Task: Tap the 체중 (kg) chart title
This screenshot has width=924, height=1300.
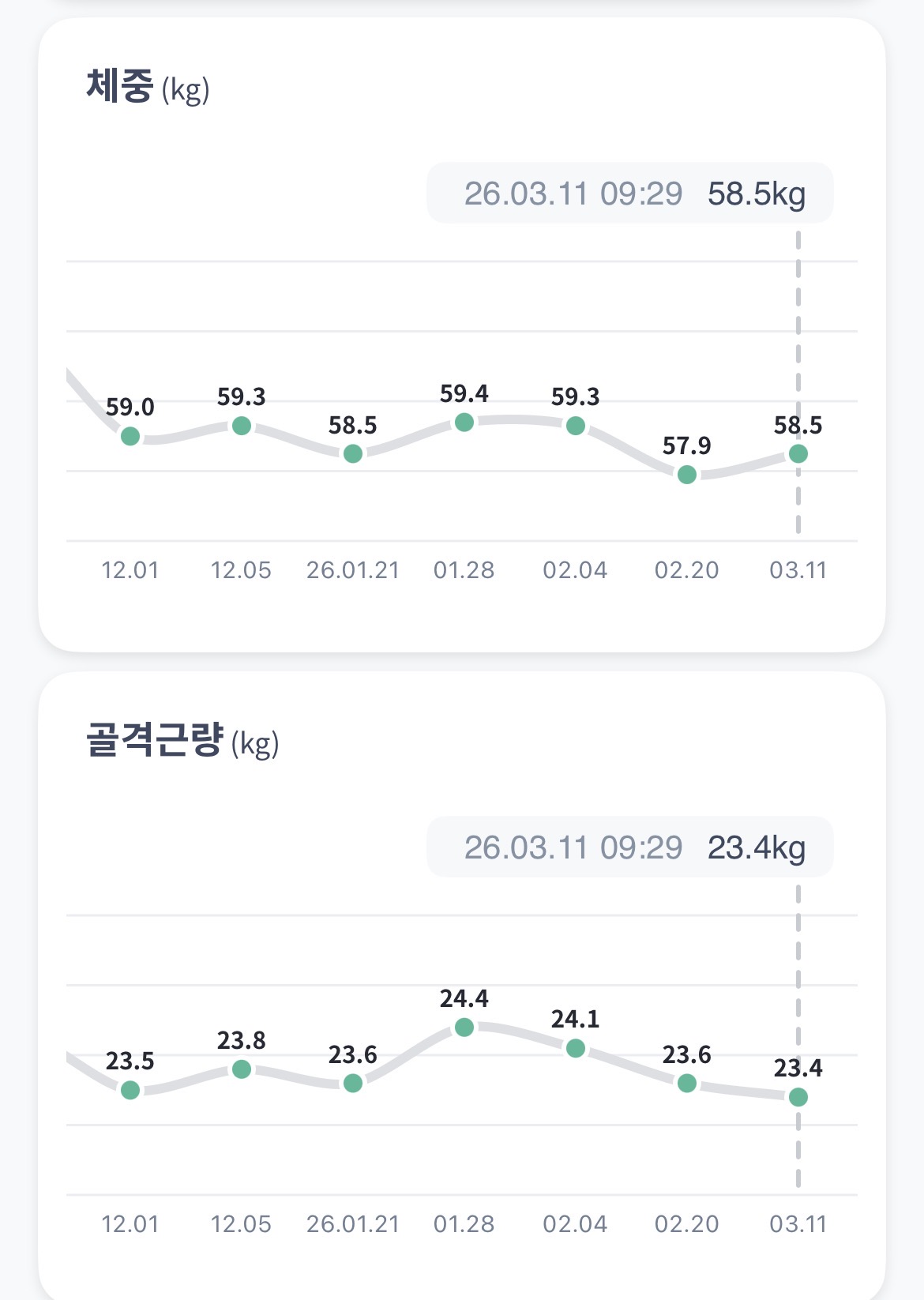Action: click(148, 87)
